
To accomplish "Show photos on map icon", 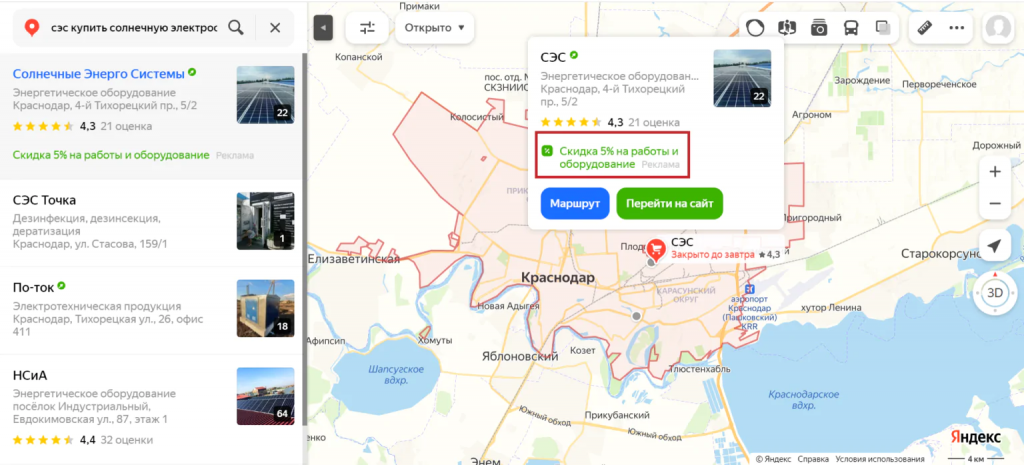I will (819, 28).
